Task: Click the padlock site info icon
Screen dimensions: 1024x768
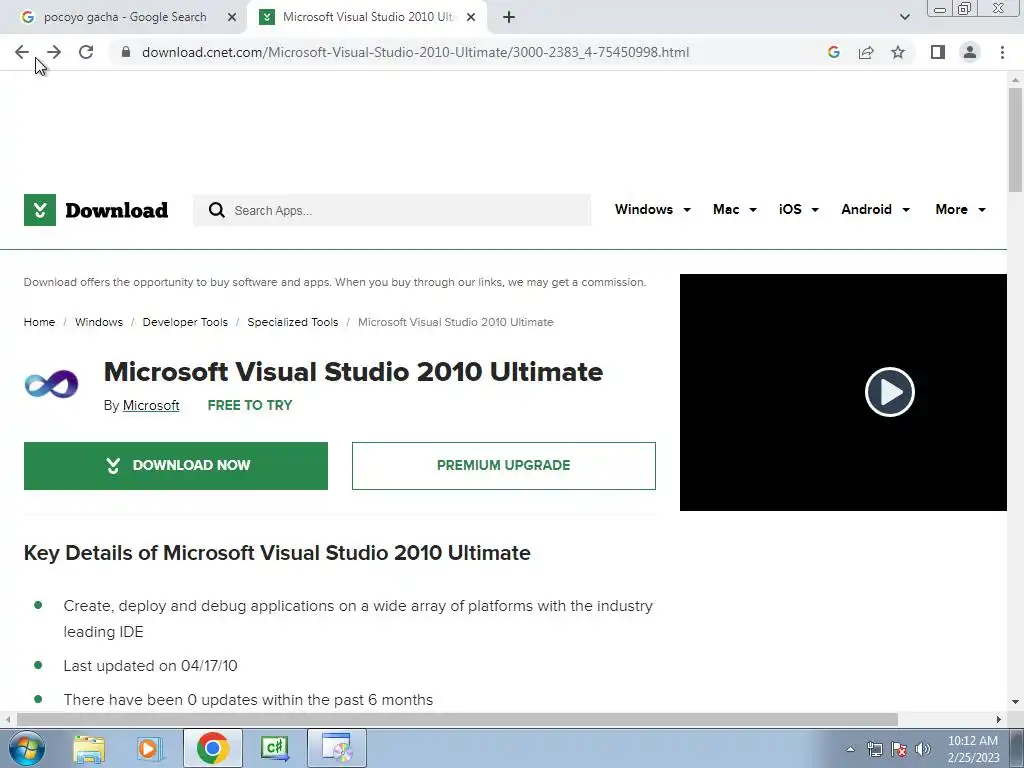Action: pyautogui.click(x=126, y=52)
